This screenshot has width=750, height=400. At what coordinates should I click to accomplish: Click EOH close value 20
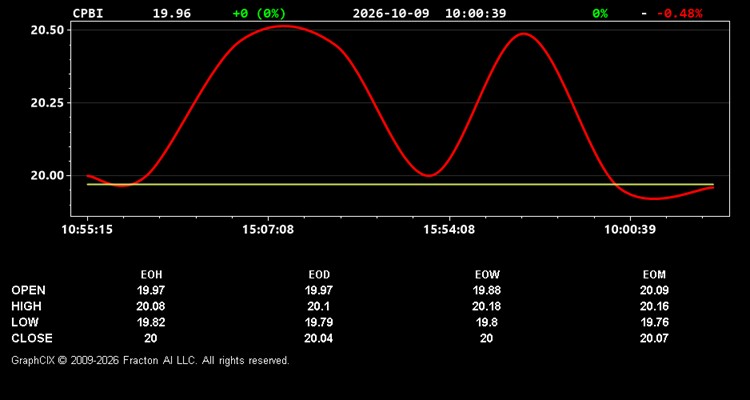point(151,338)
